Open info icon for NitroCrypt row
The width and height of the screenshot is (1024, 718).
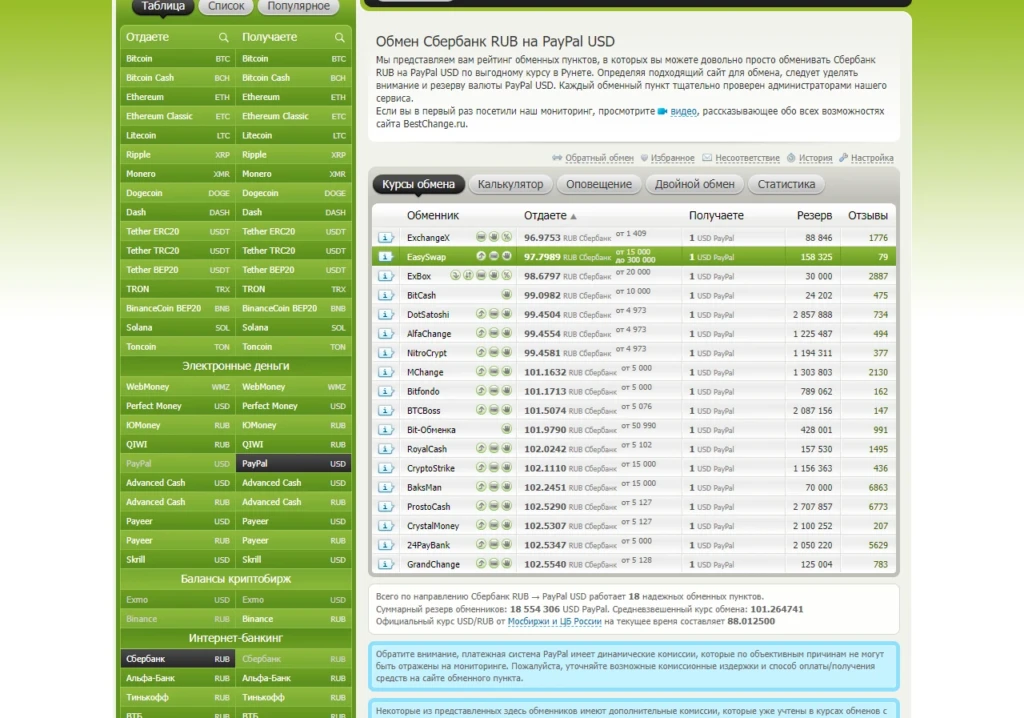coord(385,353)
